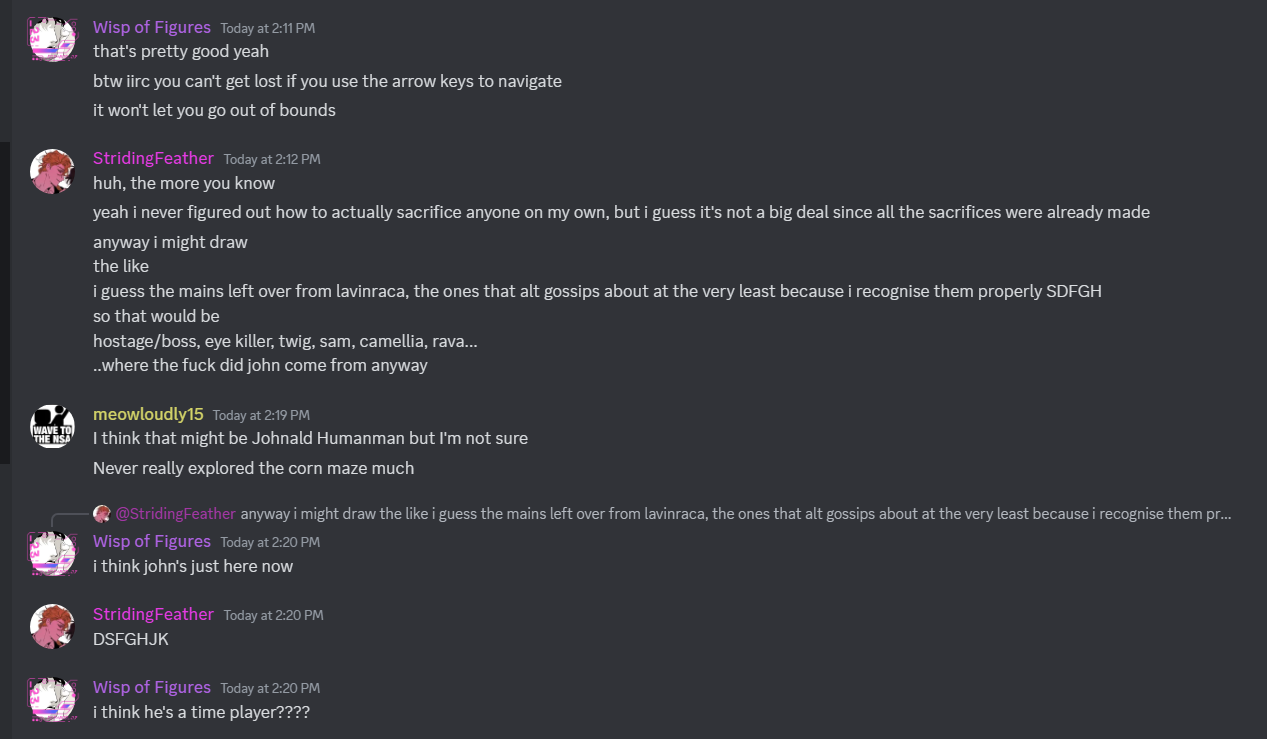Click meowloudly15's "Wave to the NSA" avatar

coord(52,427)
